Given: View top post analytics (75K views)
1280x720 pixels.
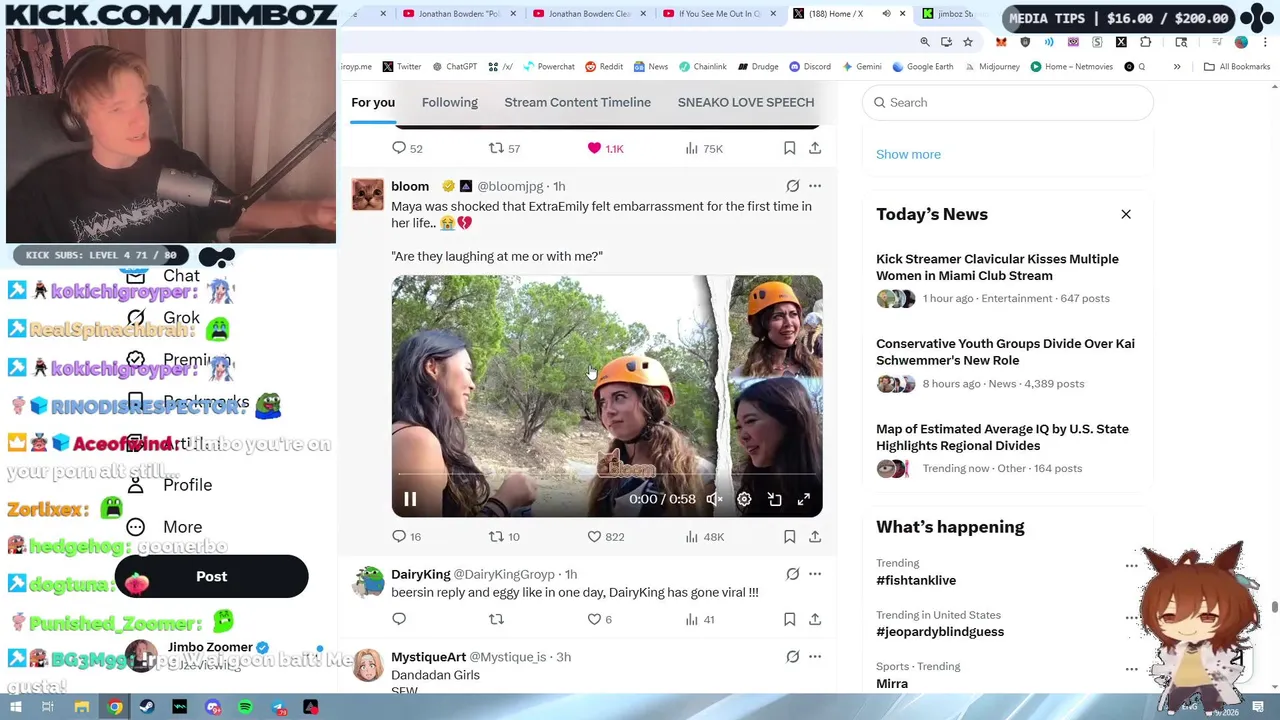Looking at the screenshot, I should tap(691, 148).
